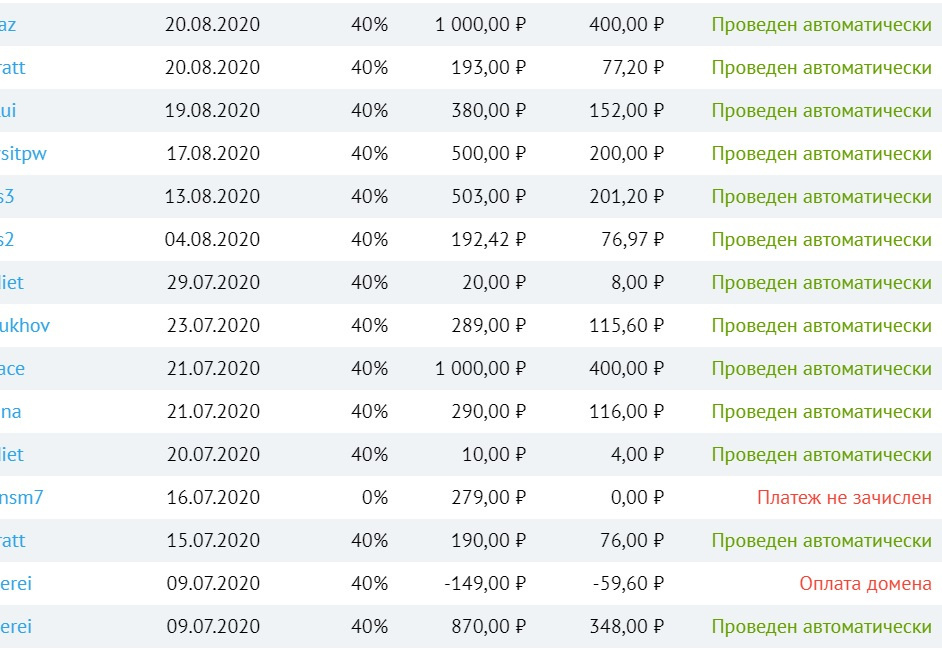The width and height of the screenshot is (942, 654).
Task: Click the "ratt" link dated 20.08.2020
Action: point(12,68)
